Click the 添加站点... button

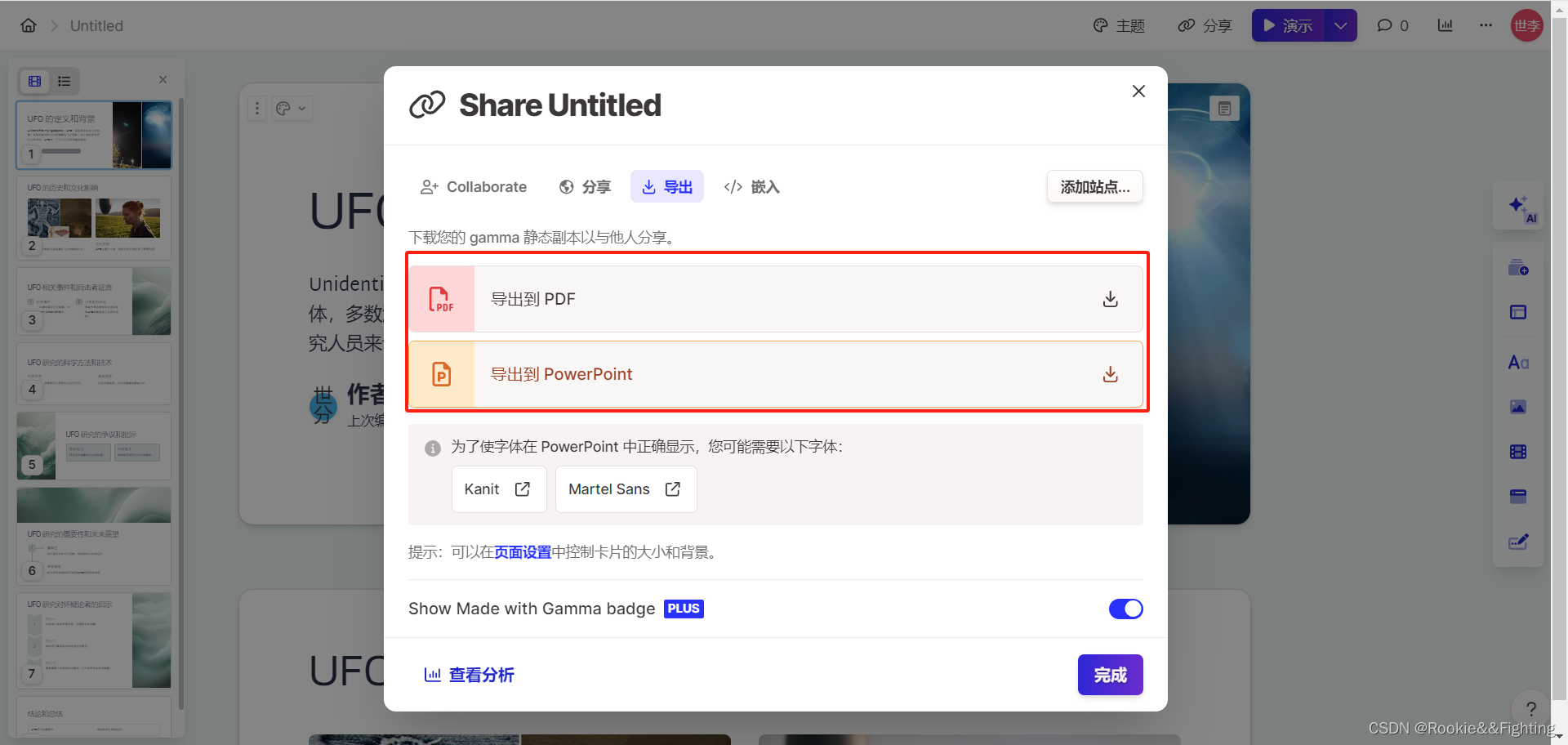coord(1095,187)
